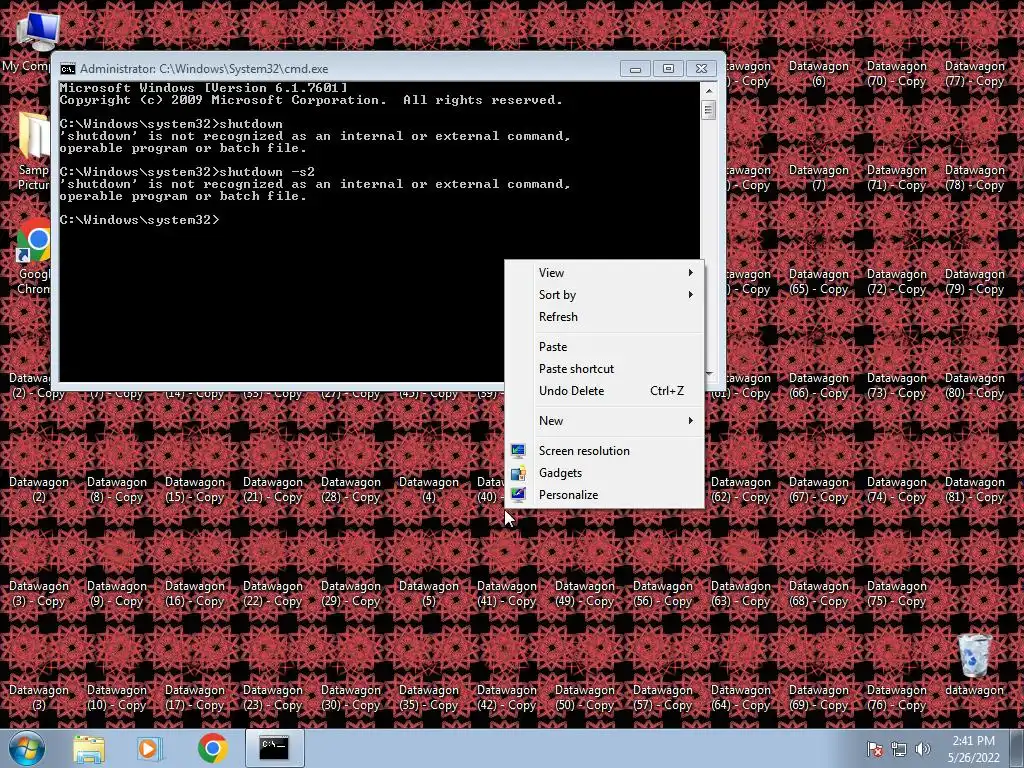The width and height of the screenshot is (1024, 768).
Task: Click the cmd window scroll down arrow
Action: [709, 375]
